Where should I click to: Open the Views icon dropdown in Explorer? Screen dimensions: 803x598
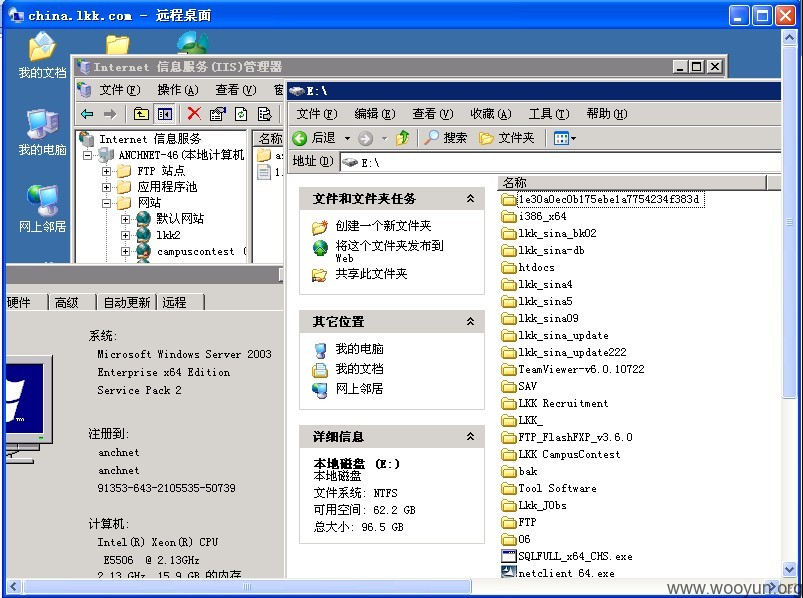(565, 138)
